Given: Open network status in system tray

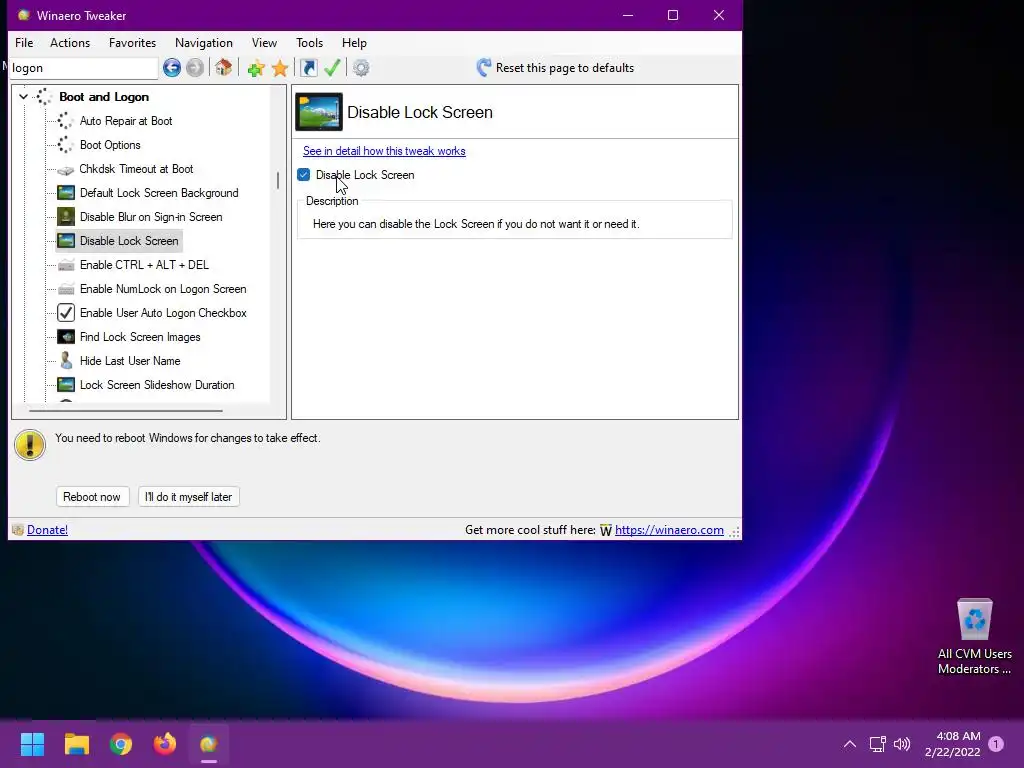Looking at the screenshot, I should pyautogui.click(x=877, y=744).
